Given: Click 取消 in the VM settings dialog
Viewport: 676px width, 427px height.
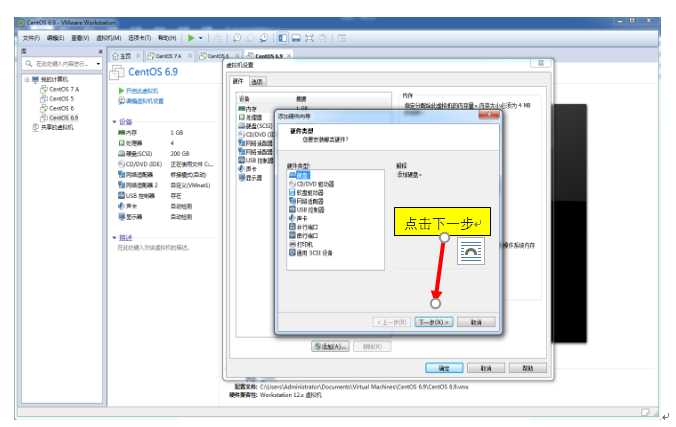Looking at the screenshot, I should pyautogui.click(x=486, y=368).
